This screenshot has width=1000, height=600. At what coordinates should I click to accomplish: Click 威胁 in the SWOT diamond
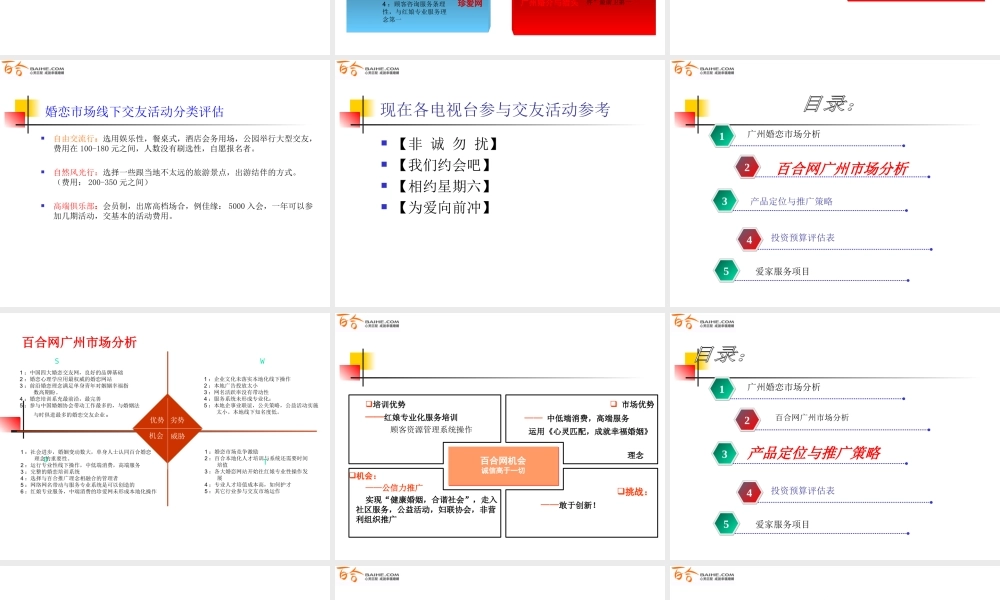point(177,436)
